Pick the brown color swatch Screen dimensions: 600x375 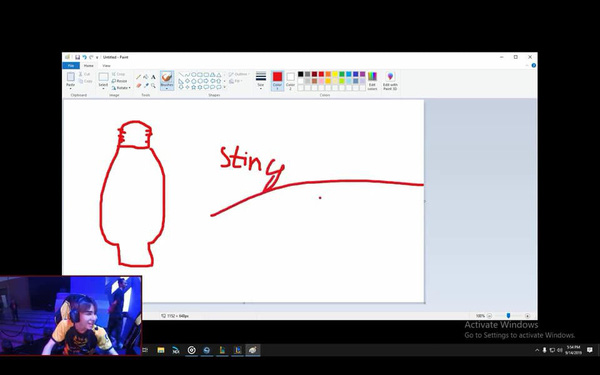point(315,81)
